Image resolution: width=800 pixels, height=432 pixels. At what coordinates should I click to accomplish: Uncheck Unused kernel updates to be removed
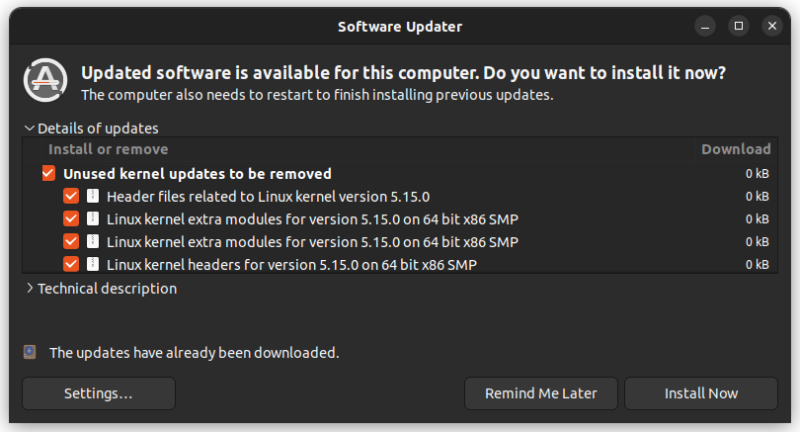[48, 173]
